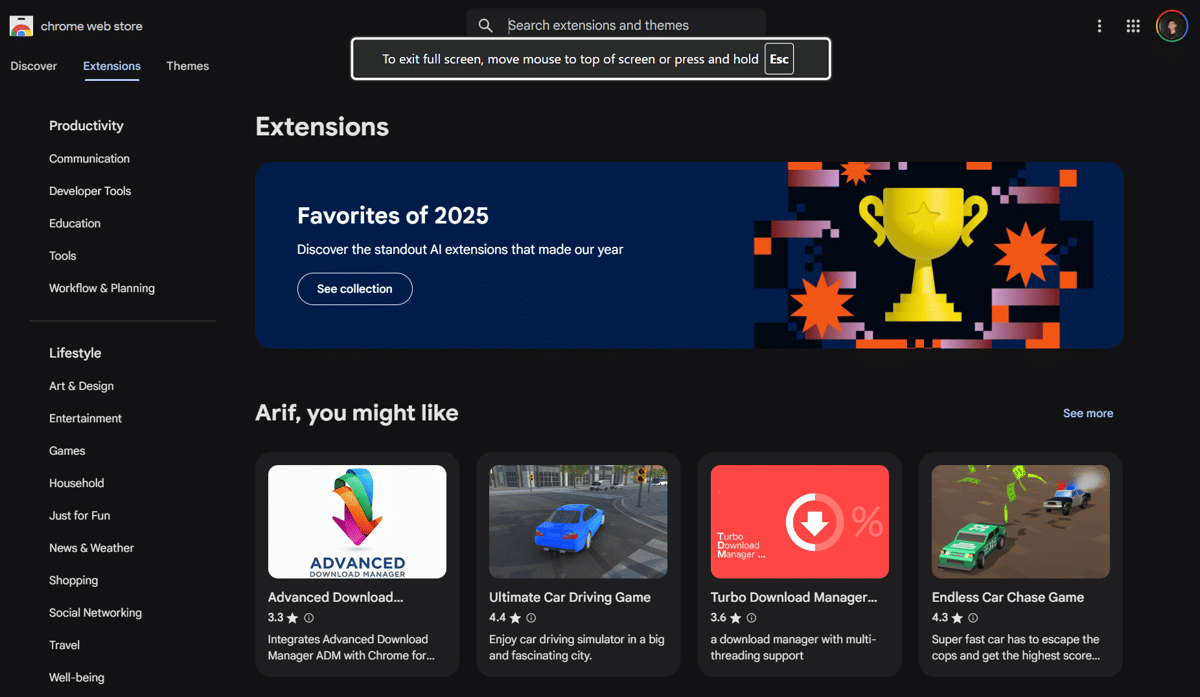
Task: Open the See more link
Action: (1088, 413)
